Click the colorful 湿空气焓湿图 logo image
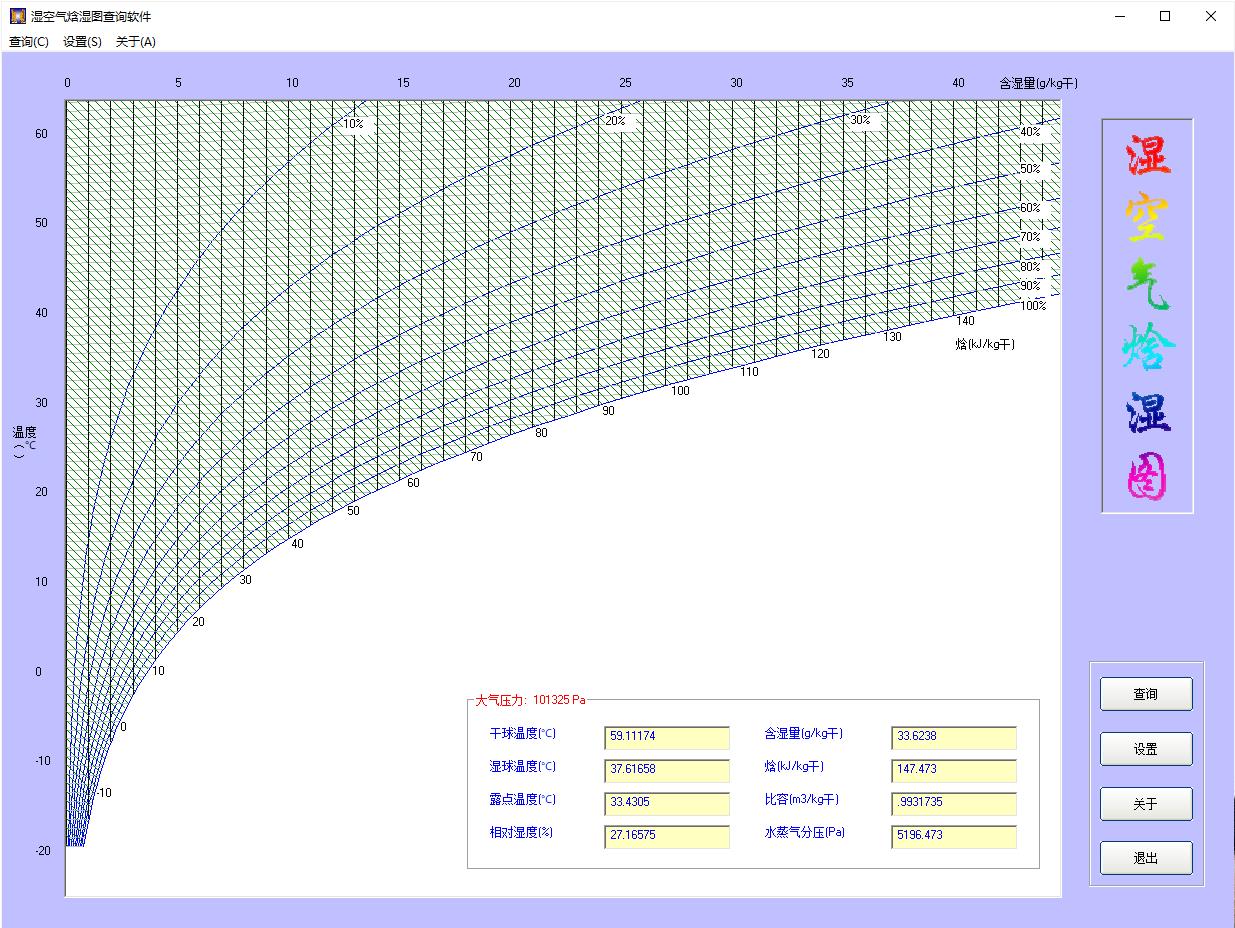Screen dimensions: 1235x928 (1147, 316)
